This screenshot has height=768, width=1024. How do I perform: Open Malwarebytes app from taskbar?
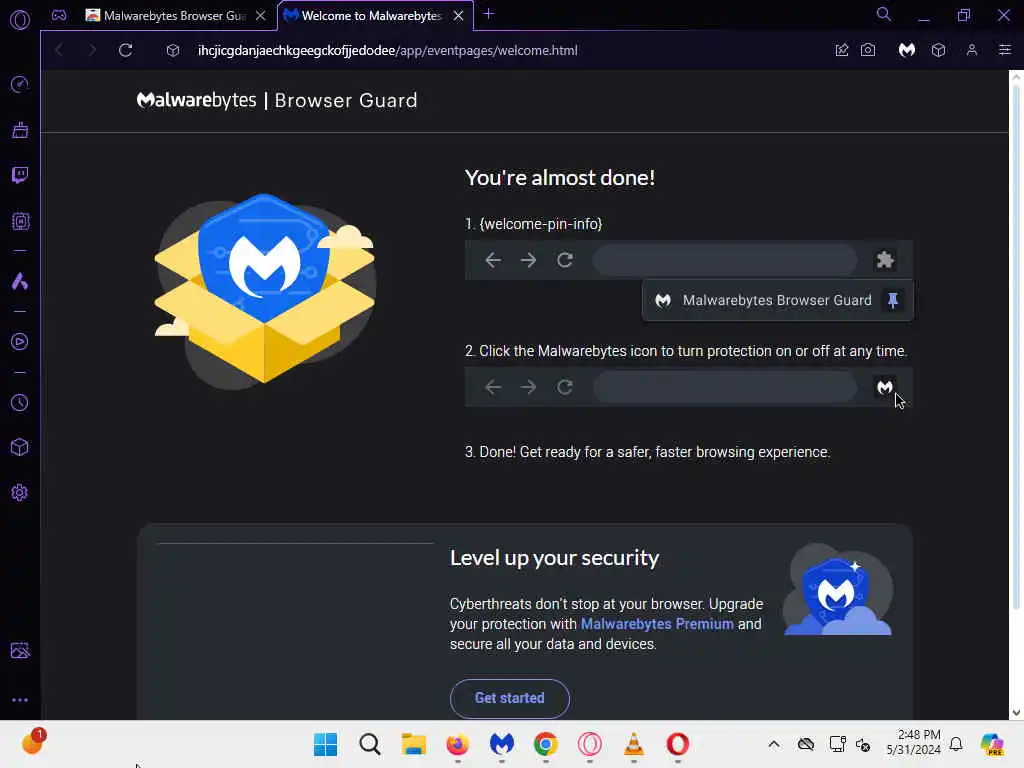[x=502, y=744]
